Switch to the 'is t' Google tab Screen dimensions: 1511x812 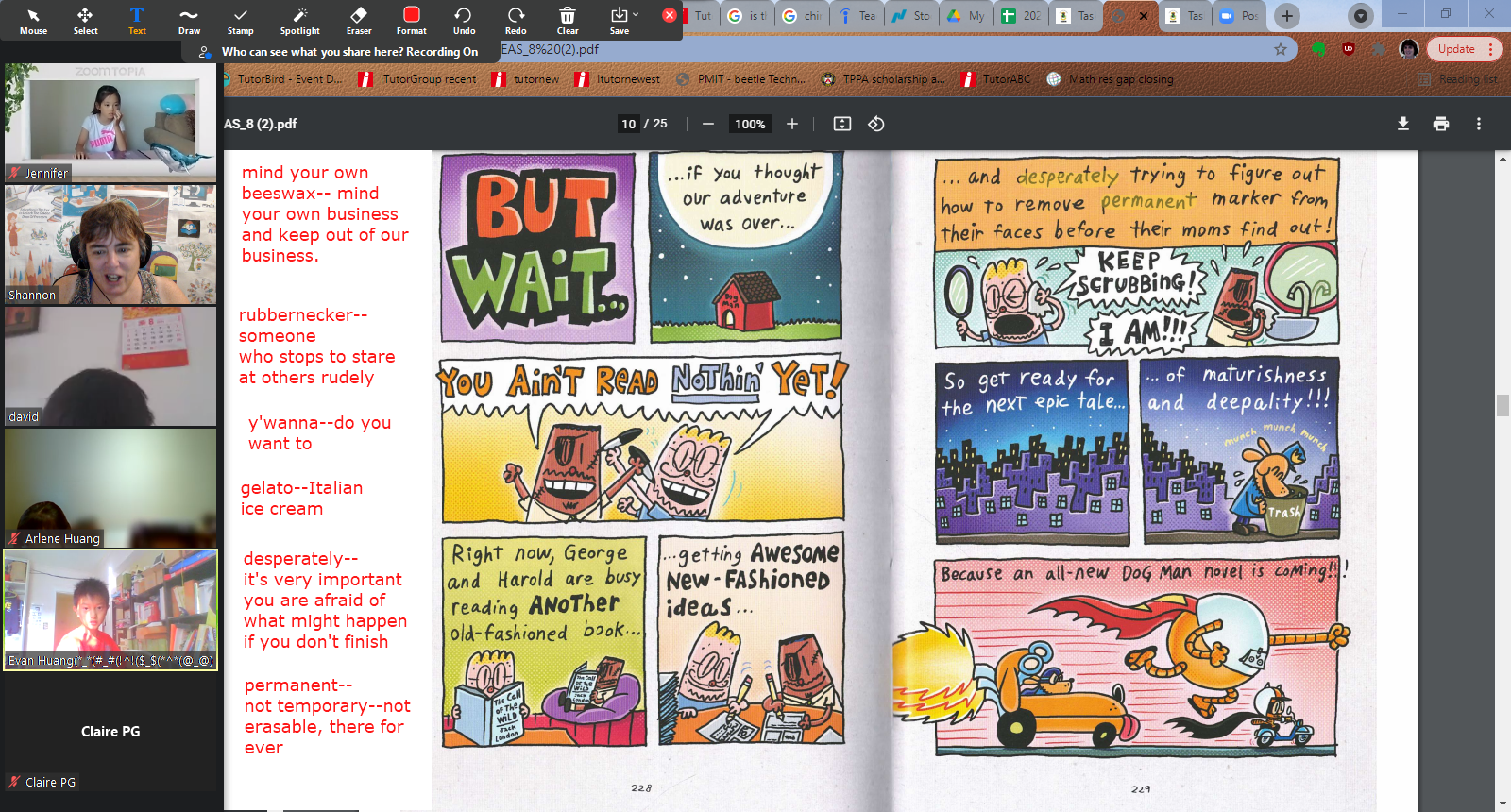[x=748, y=16]
